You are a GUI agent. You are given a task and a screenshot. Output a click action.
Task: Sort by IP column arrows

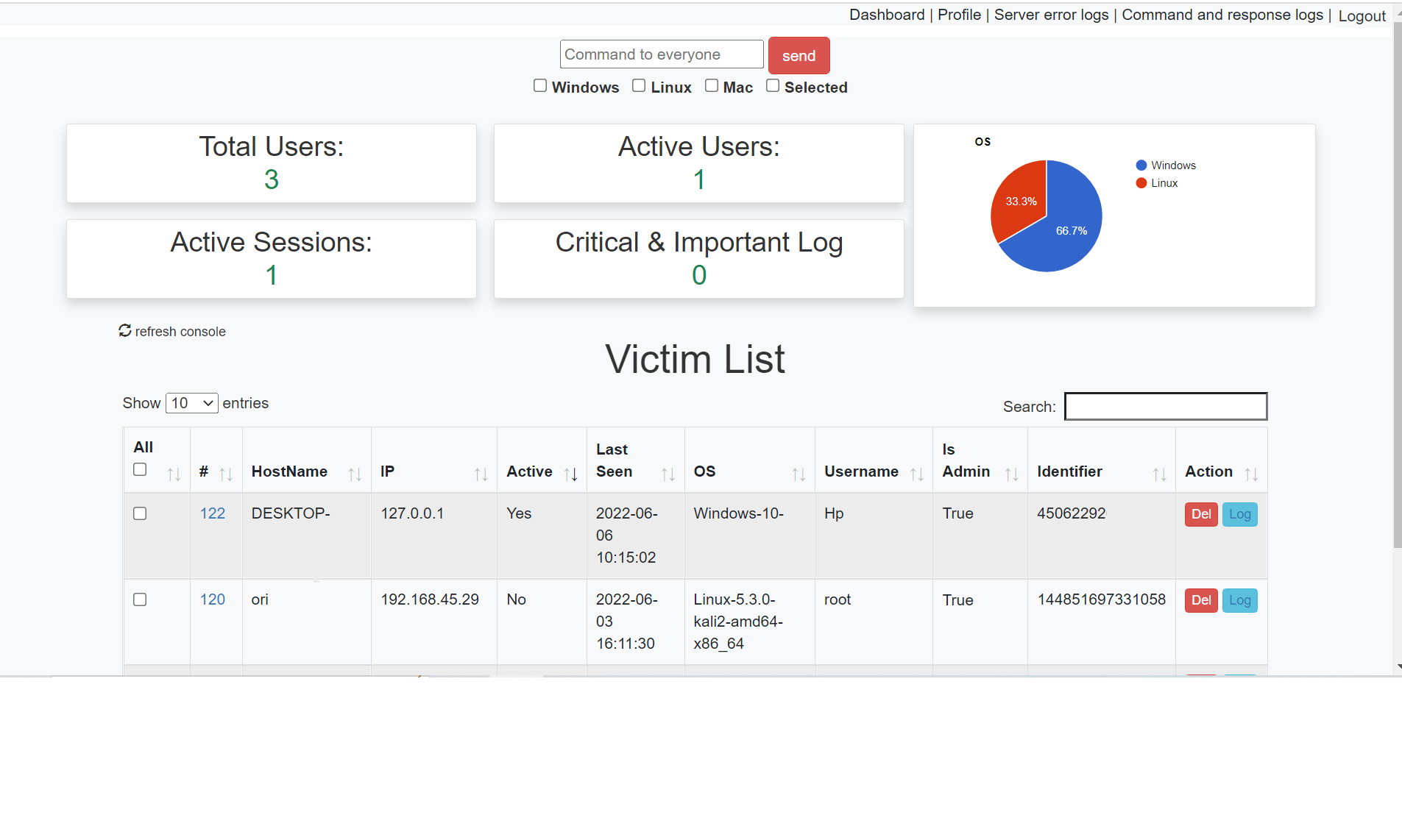(481, 474)
